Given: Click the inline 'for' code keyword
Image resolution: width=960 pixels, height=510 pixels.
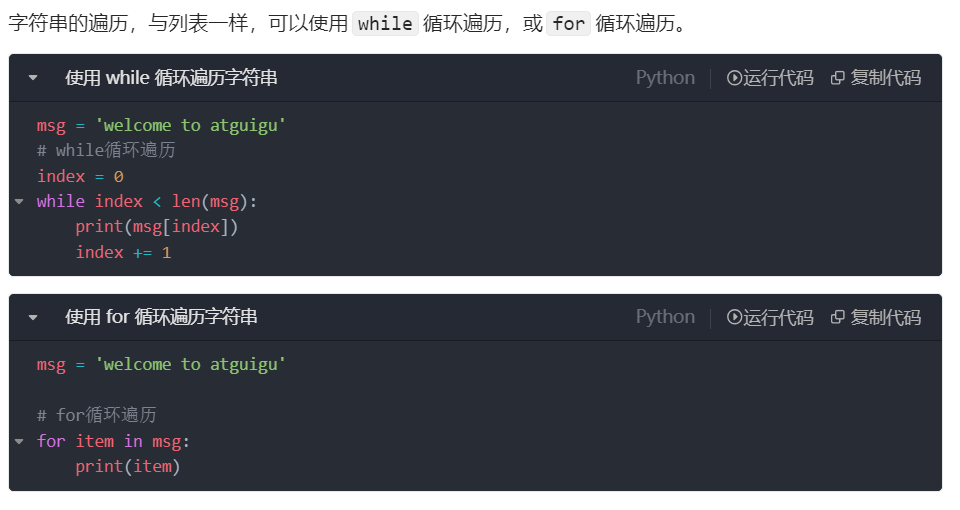Looking at the screenshot, I should click(x=568, y=24).
